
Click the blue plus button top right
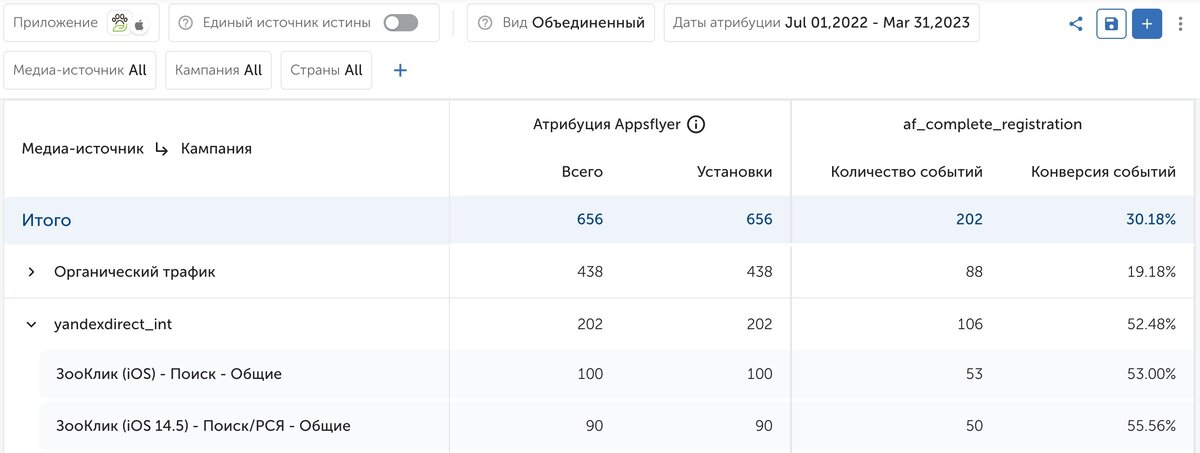tap(1147, 23)
